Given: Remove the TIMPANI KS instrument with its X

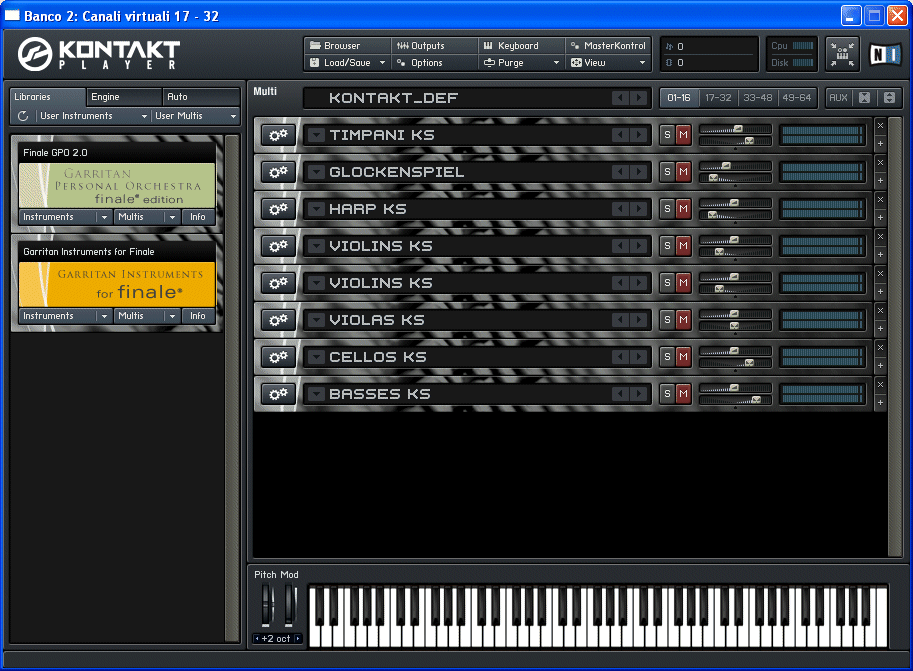Looking at the screenshot, I should pyautogui.click(x=880, y=126).
